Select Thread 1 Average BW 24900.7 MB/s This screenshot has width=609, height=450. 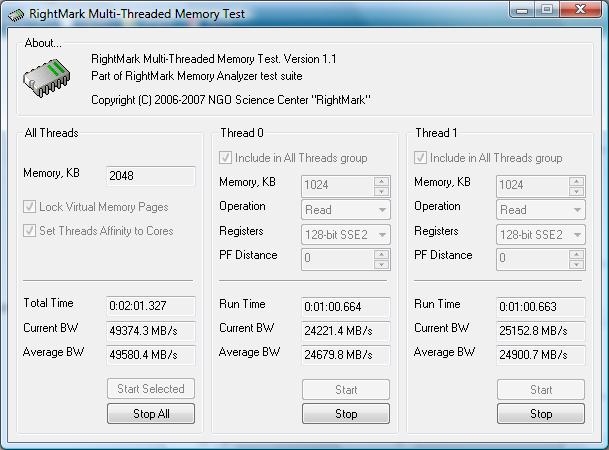pos(541,354)
